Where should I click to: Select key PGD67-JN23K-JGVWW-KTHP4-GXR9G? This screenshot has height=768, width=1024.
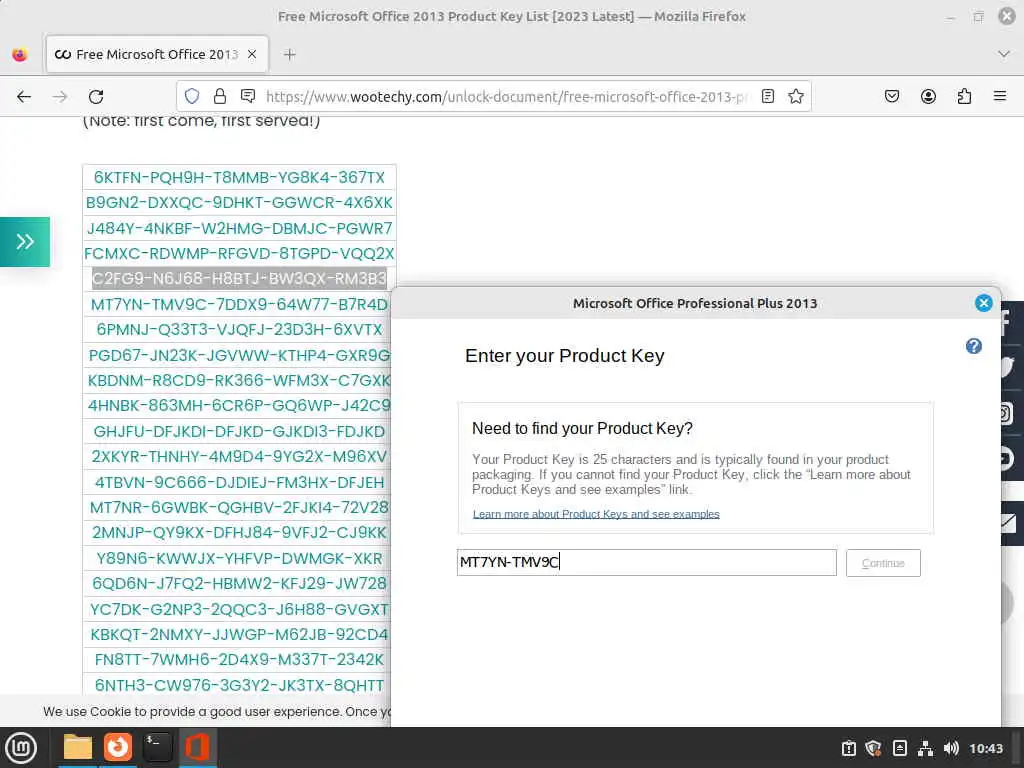[x=239, y=355]
